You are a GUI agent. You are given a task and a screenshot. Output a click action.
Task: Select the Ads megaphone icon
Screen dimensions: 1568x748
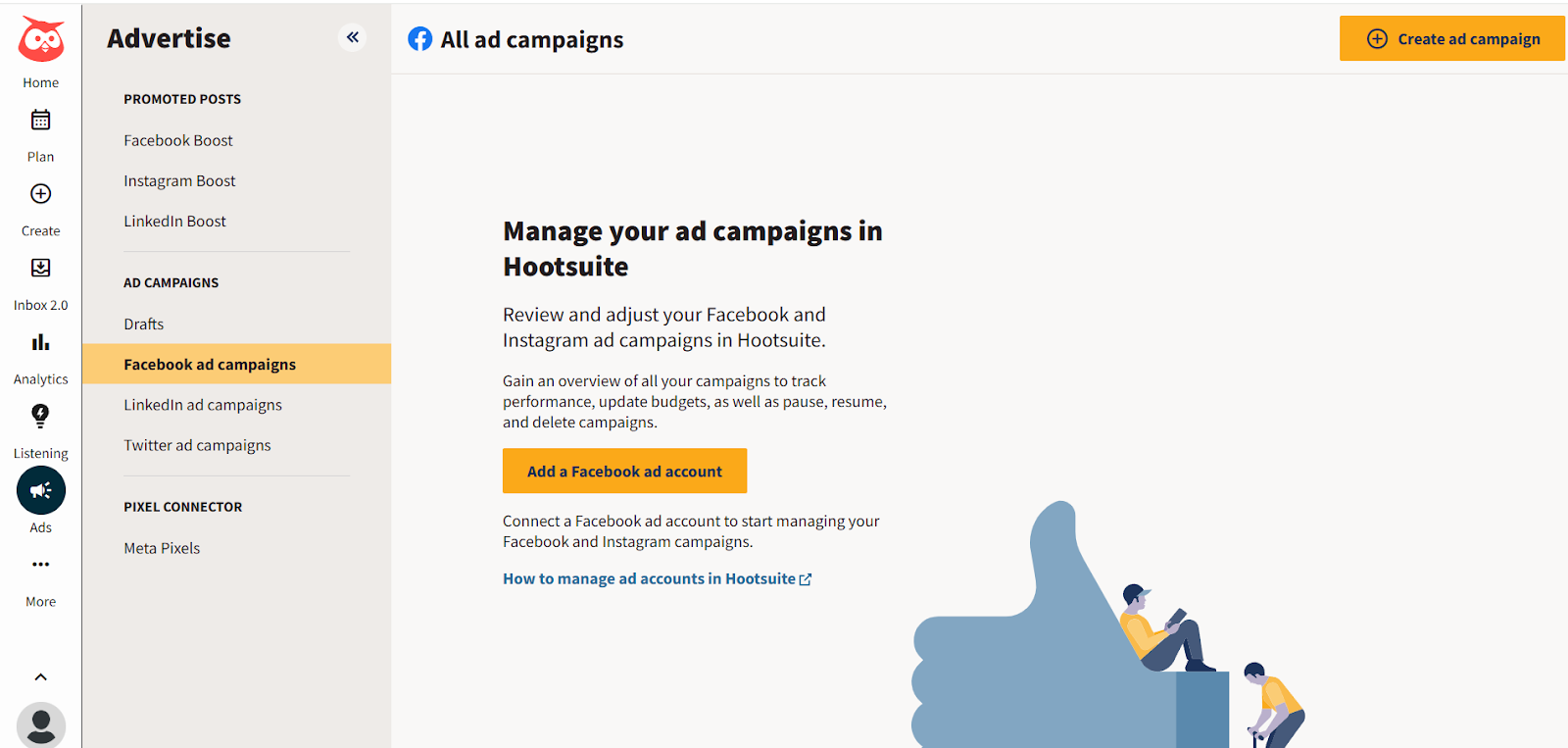(x=40, y=490)
